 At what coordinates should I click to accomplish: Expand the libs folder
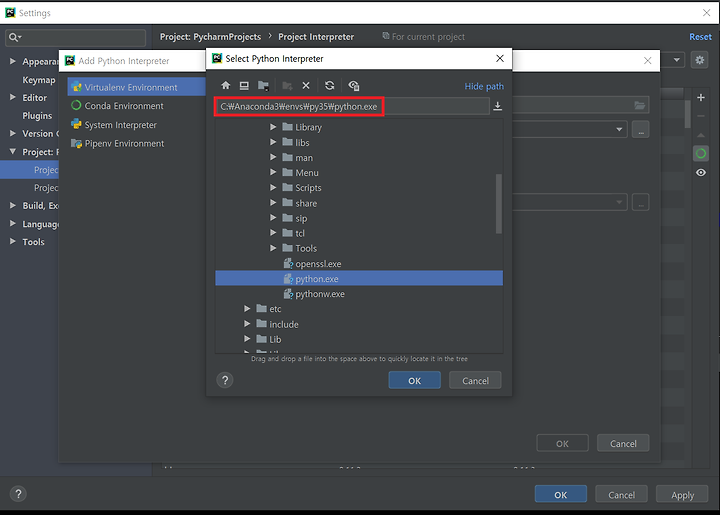pyautogui.click(x=273, y=142)
